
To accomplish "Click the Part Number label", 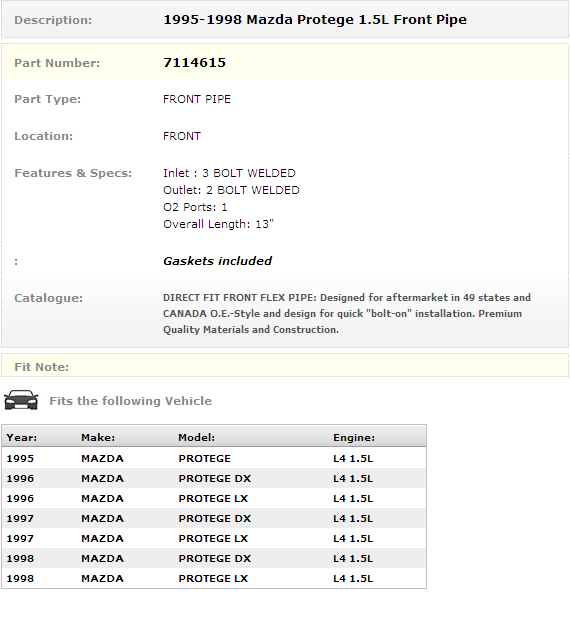I will point(57,63).
